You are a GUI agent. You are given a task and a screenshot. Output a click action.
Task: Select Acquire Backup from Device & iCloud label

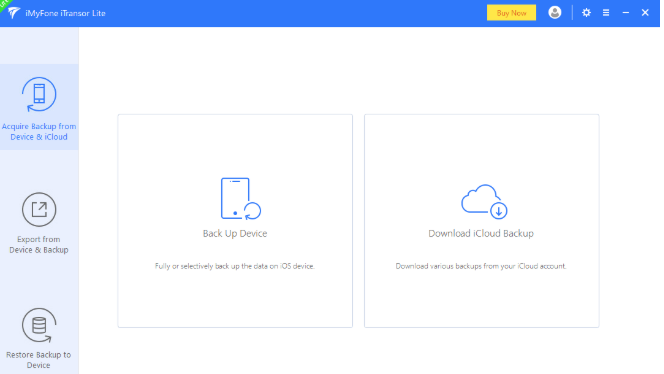(39, 131)
